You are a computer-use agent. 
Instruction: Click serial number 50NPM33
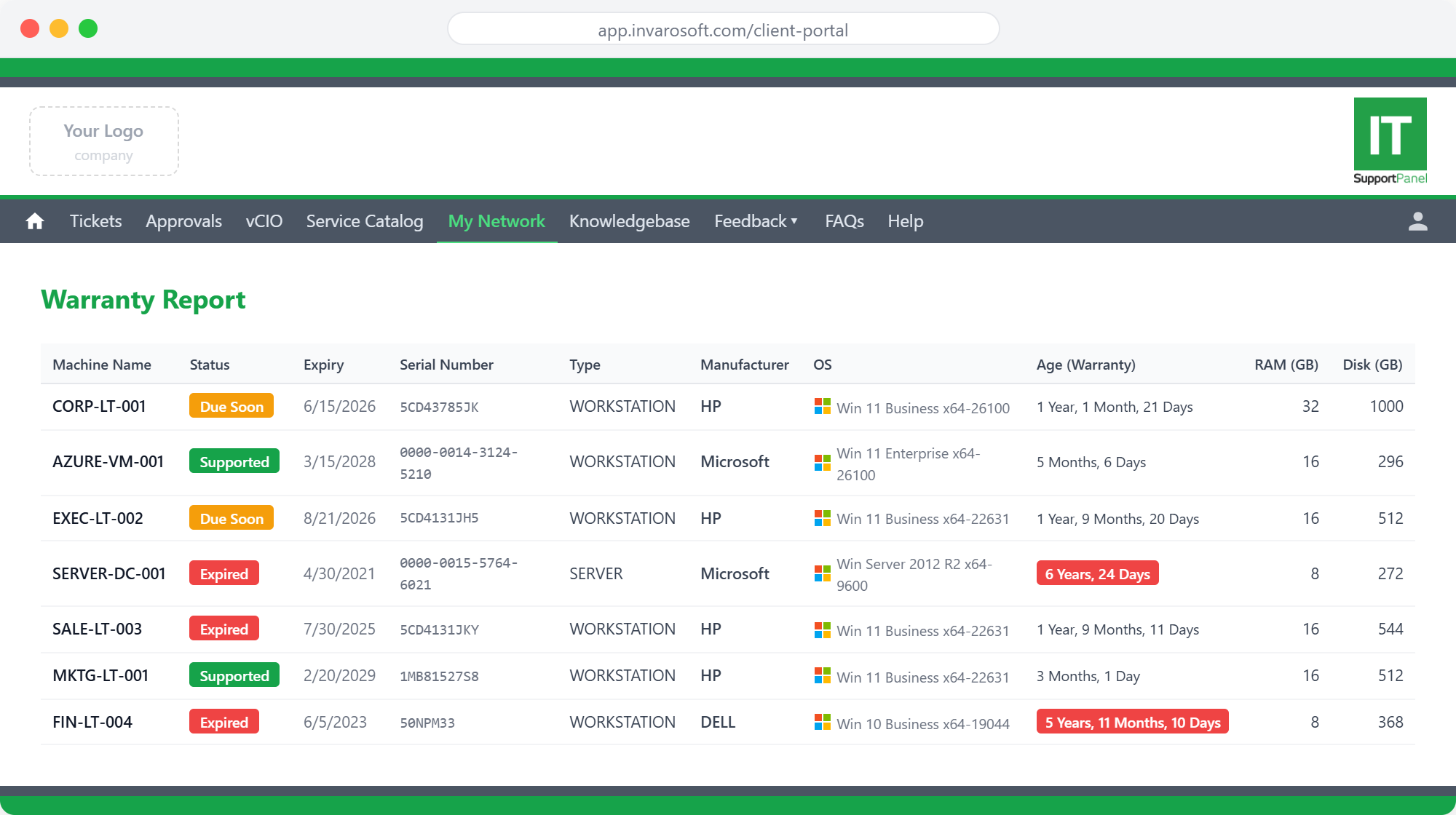(x=427, y=723)
